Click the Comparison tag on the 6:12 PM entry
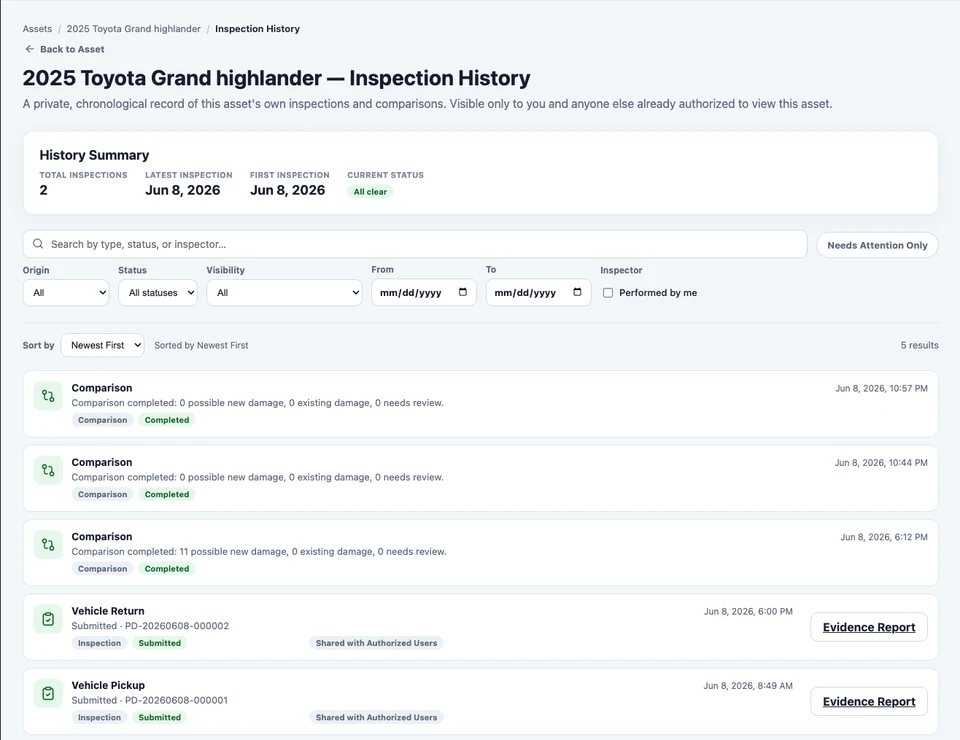This screenshot has width=960, height=740. [102, 569]
